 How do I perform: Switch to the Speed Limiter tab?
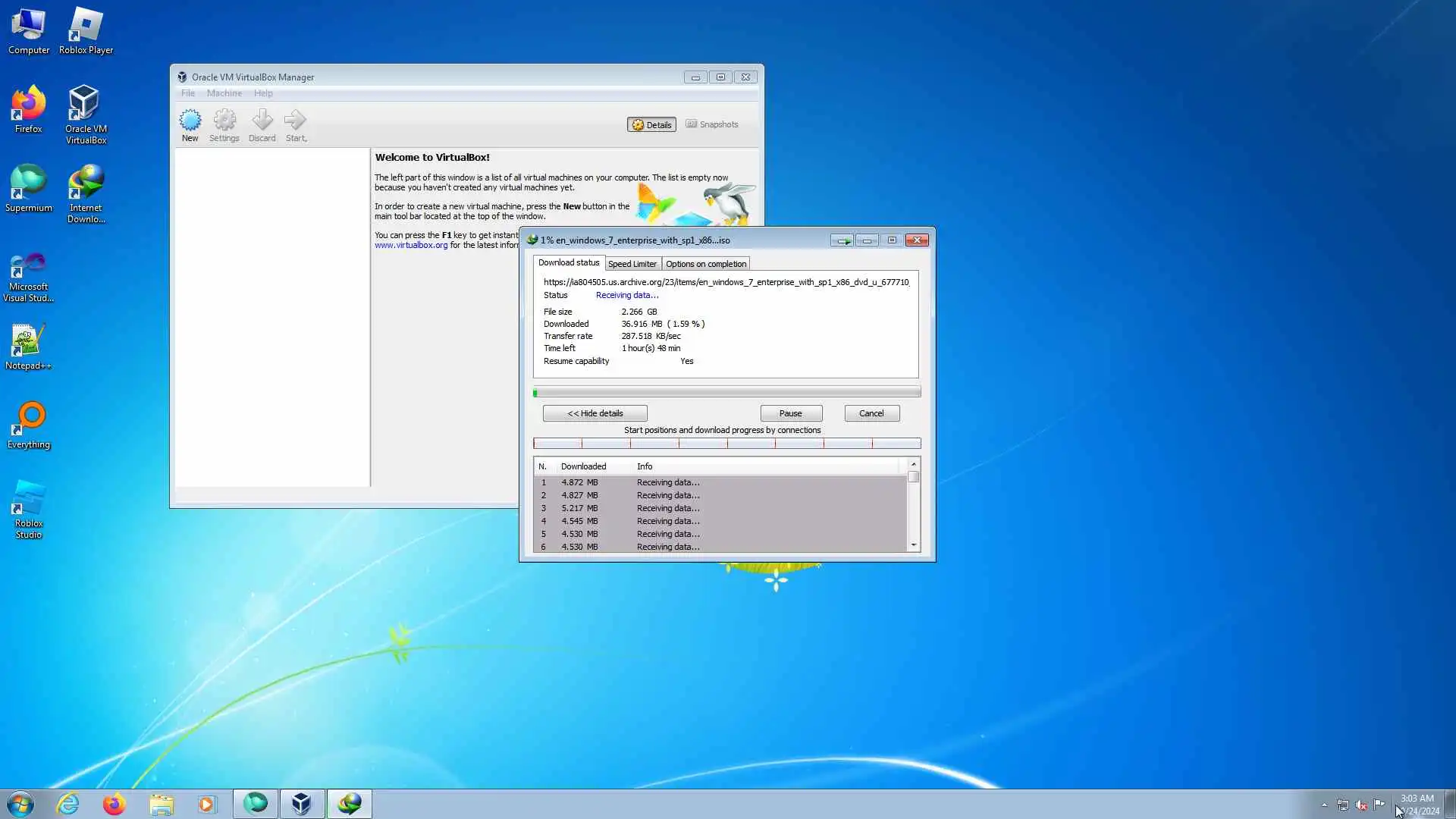(632, 264)
